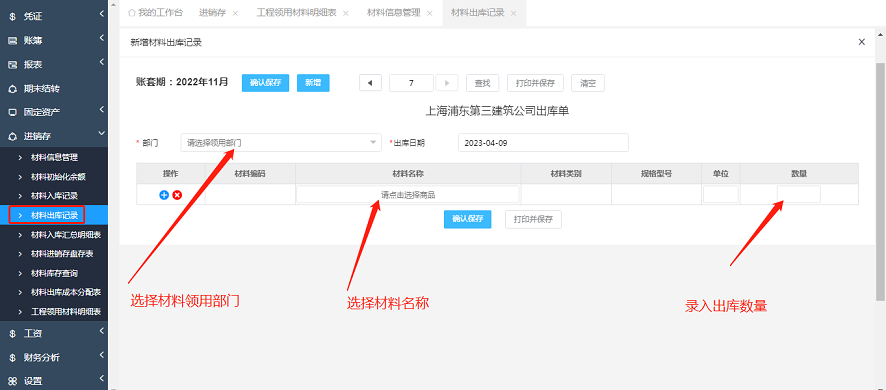Viewport: 886px width, 390px height.
Task: Click the 进销存 icon in the sidebar
Action: point(12,136)
